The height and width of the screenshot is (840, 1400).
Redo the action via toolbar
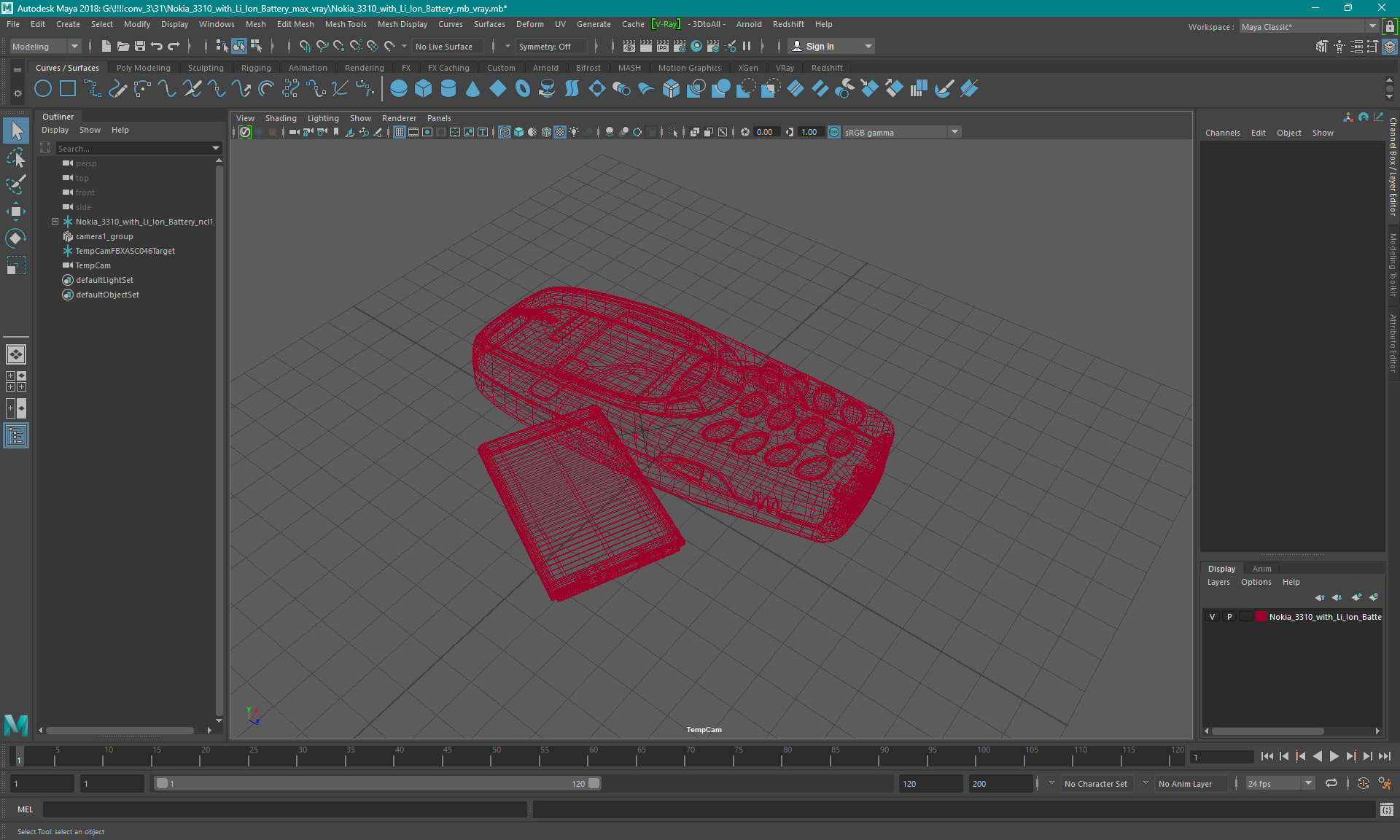pos(174,46)
